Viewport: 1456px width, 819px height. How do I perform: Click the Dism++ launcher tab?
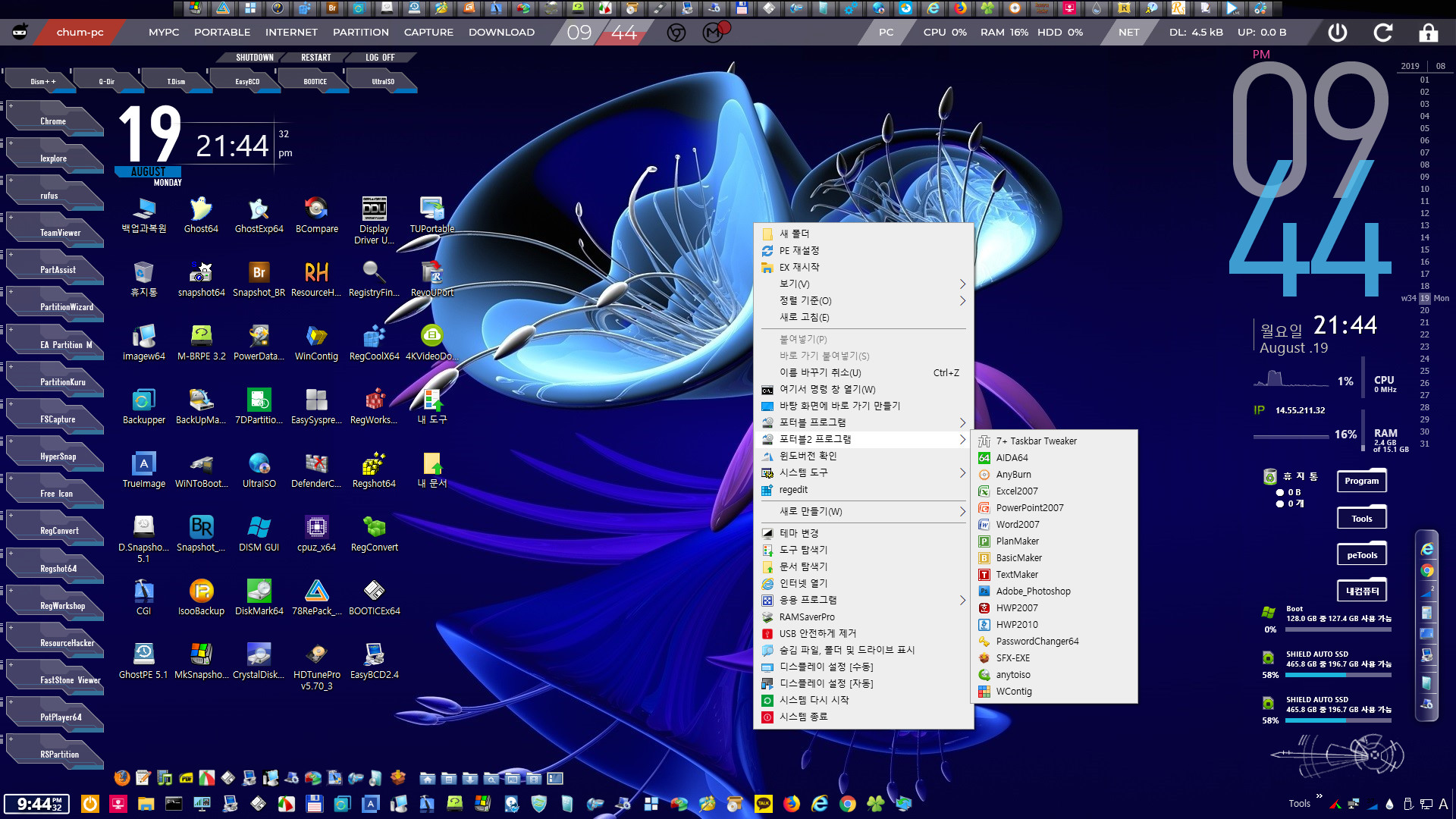click(42, 81)
